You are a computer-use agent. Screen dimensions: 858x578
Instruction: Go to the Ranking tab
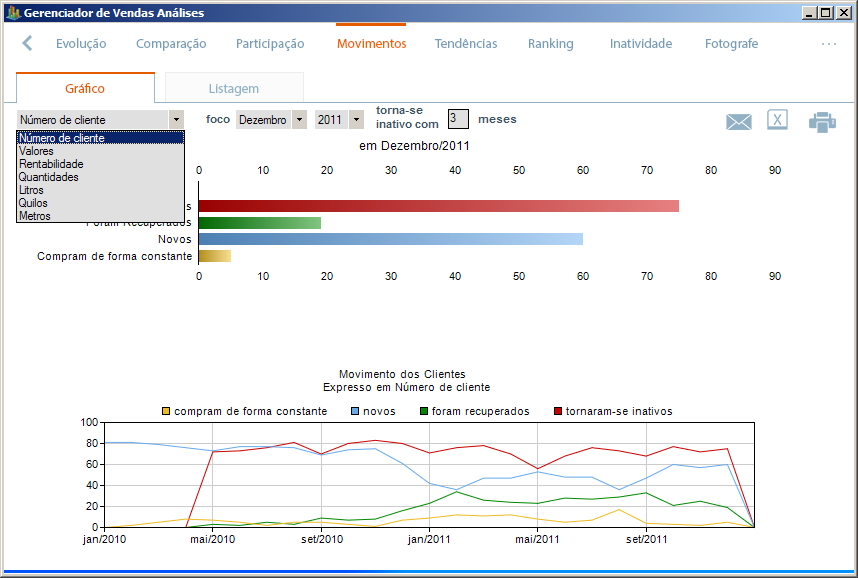click(x=550, y=44)
